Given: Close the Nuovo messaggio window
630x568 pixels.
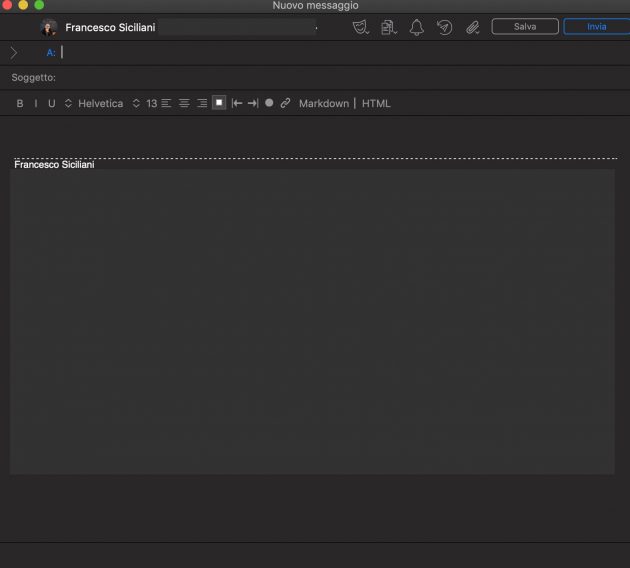Looking at the screenshot, I should pos(7,5).
